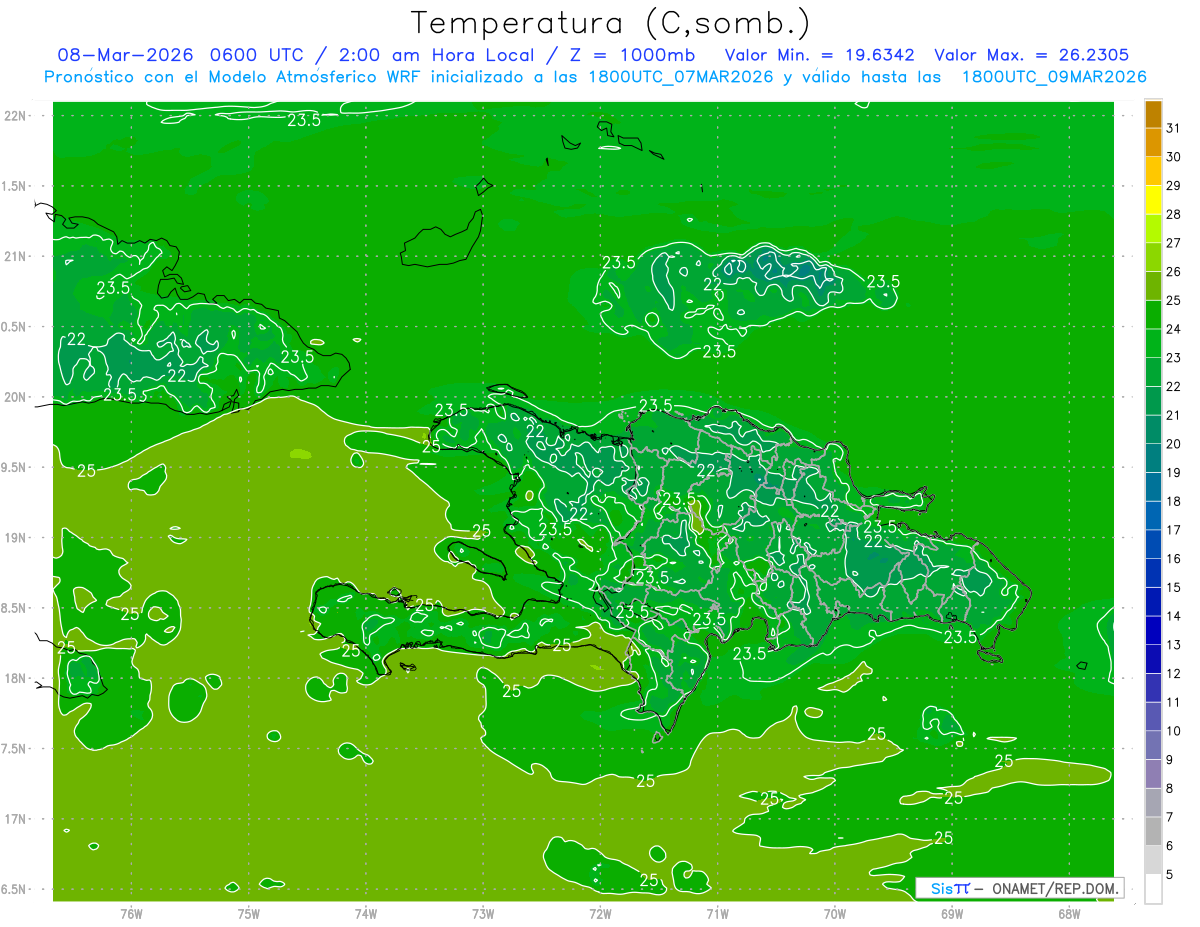Click the yellow legend swatch between 28 and 29
This screenshot has width=1200, height=927.
pyautogui.click(x=1153, y=200)
